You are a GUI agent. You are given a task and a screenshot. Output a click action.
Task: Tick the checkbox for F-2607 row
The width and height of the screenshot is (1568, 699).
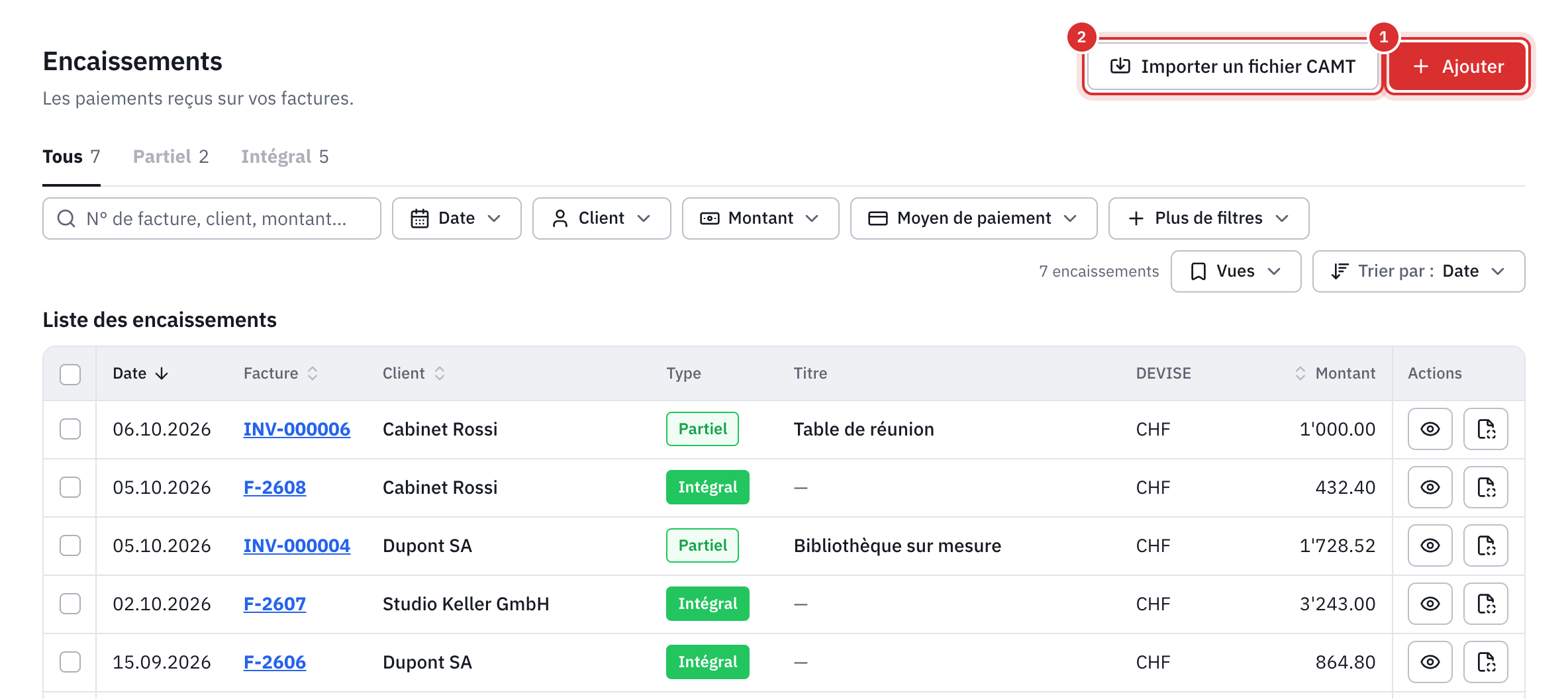point(70,604)
